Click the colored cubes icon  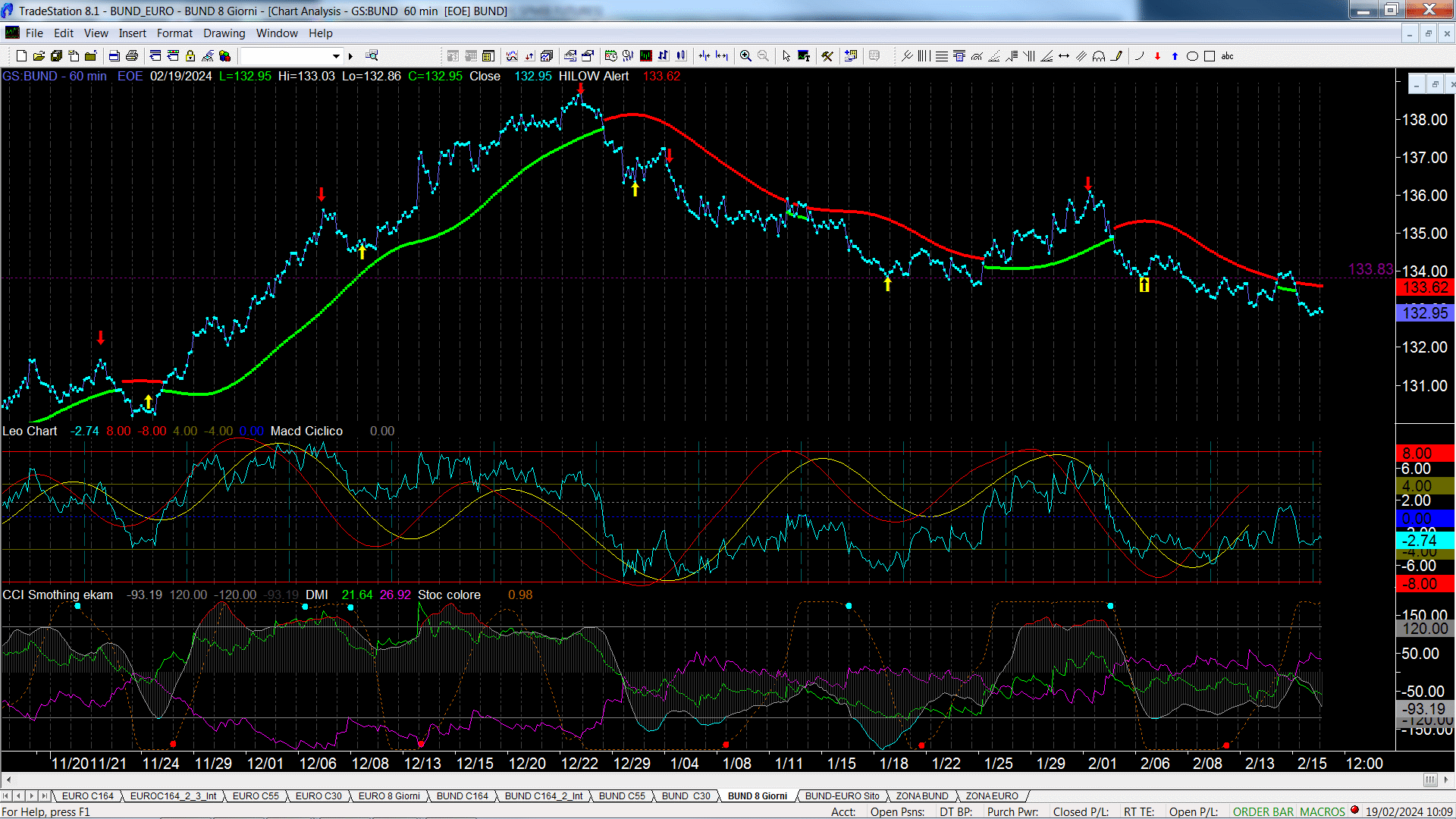[x=224, y=56]
